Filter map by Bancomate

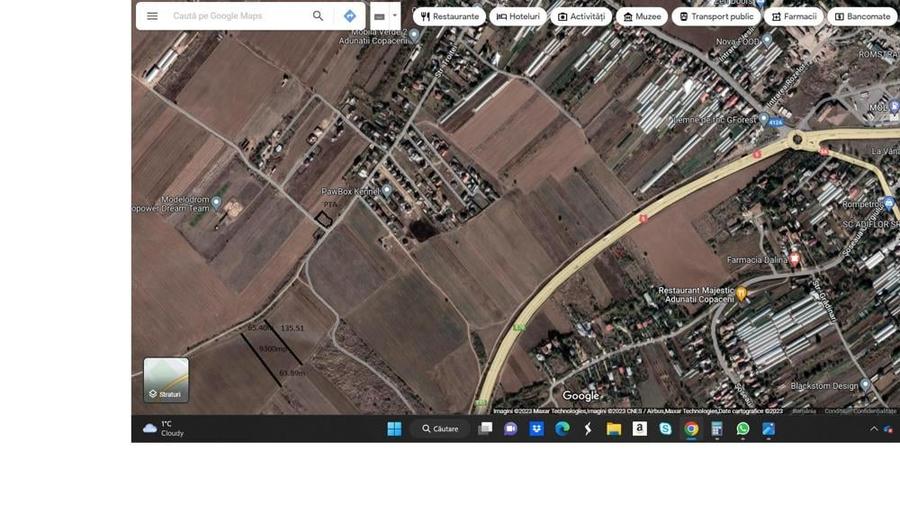pos(862,17)
